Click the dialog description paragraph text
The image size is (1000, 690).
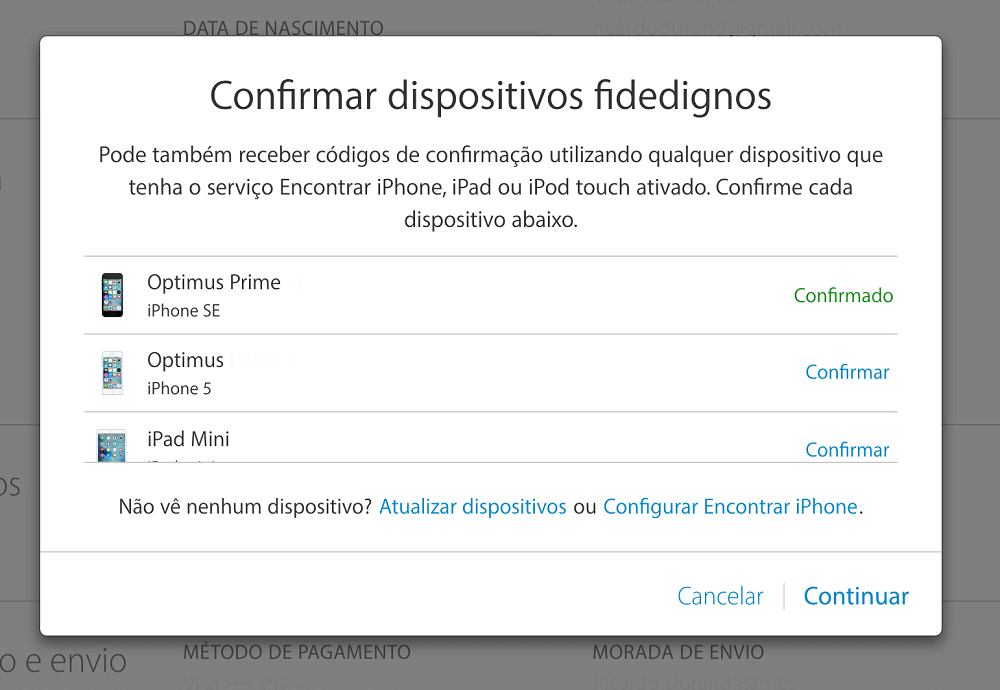click(490, 187)
